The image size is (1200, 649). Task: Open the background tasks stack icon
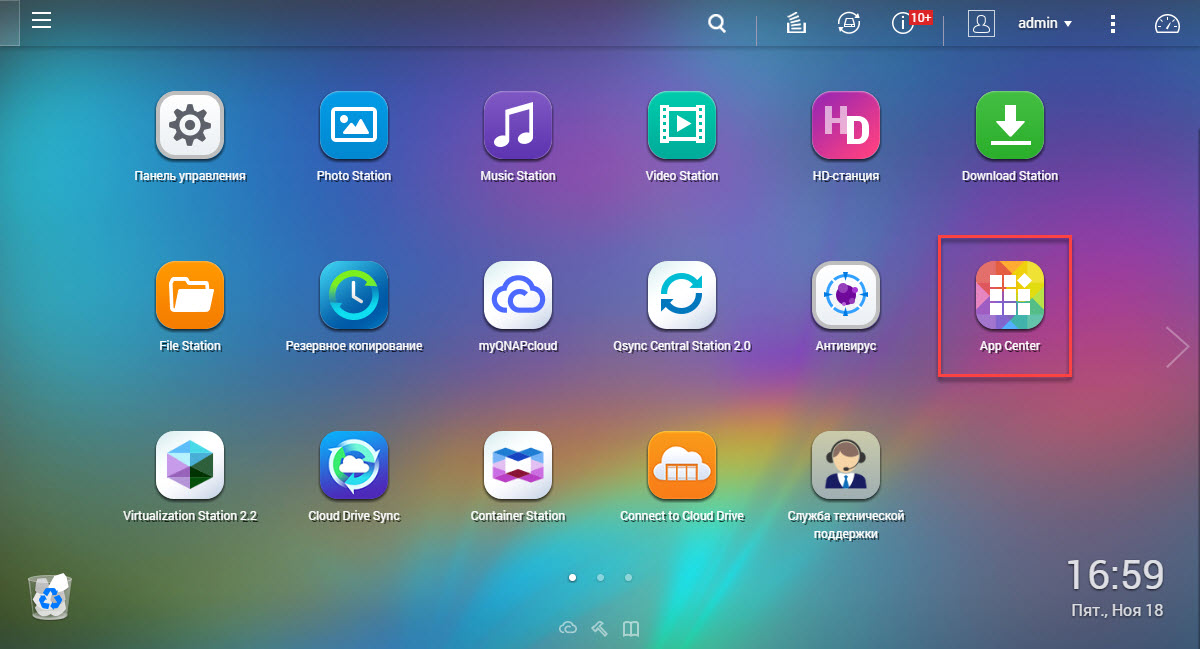tap(797, 24)
